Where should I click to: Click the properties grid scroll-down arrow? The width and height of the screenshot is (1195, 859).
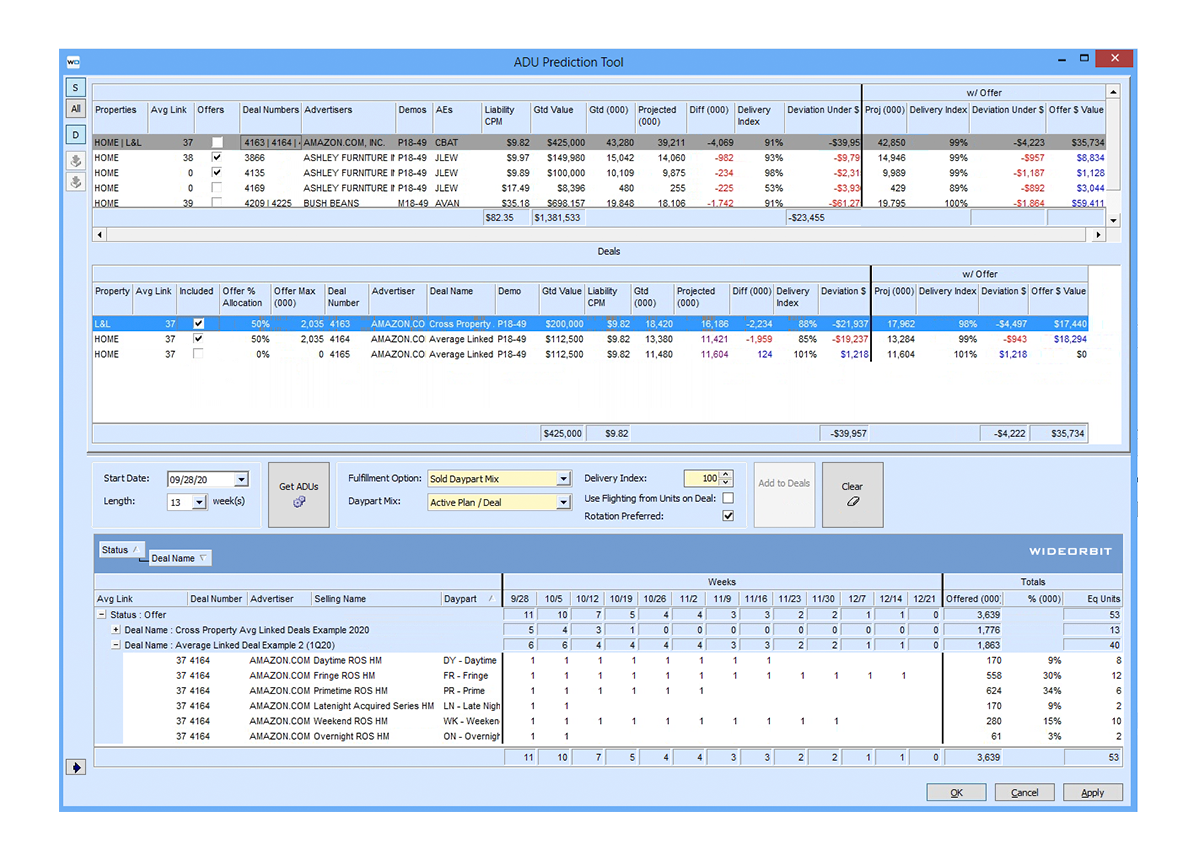1113,220
